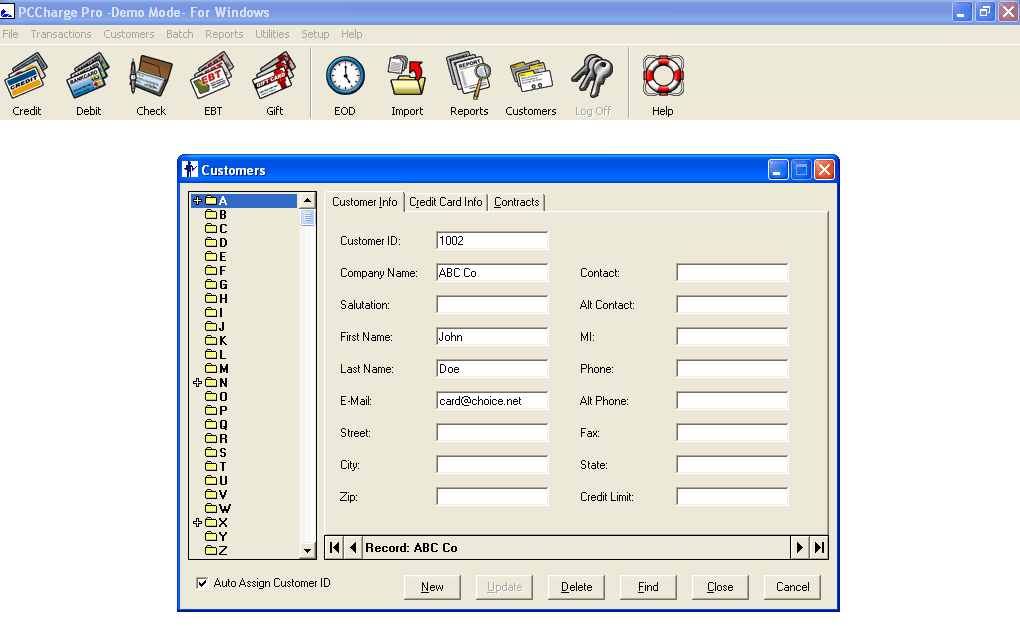Launch the Check transaction icon
The height and width of the screenshot is (626, 1020).
[151, 84]
